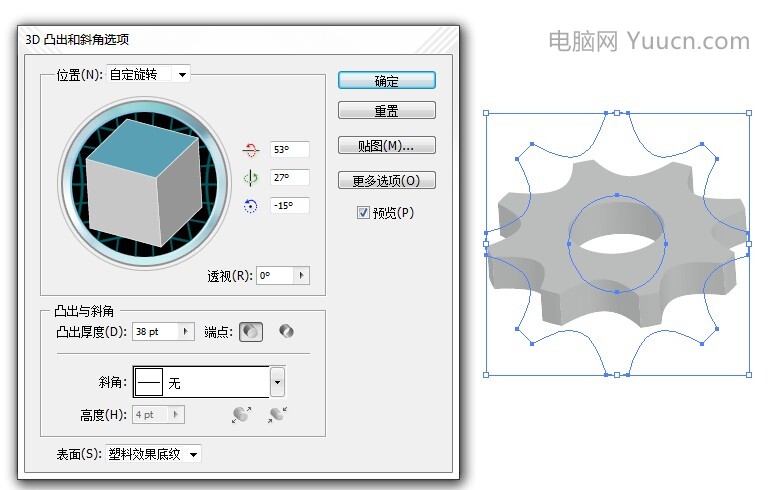Turn off cap for hollow appearance
This screenshot has height=490, width=776.
click(287, 331)
